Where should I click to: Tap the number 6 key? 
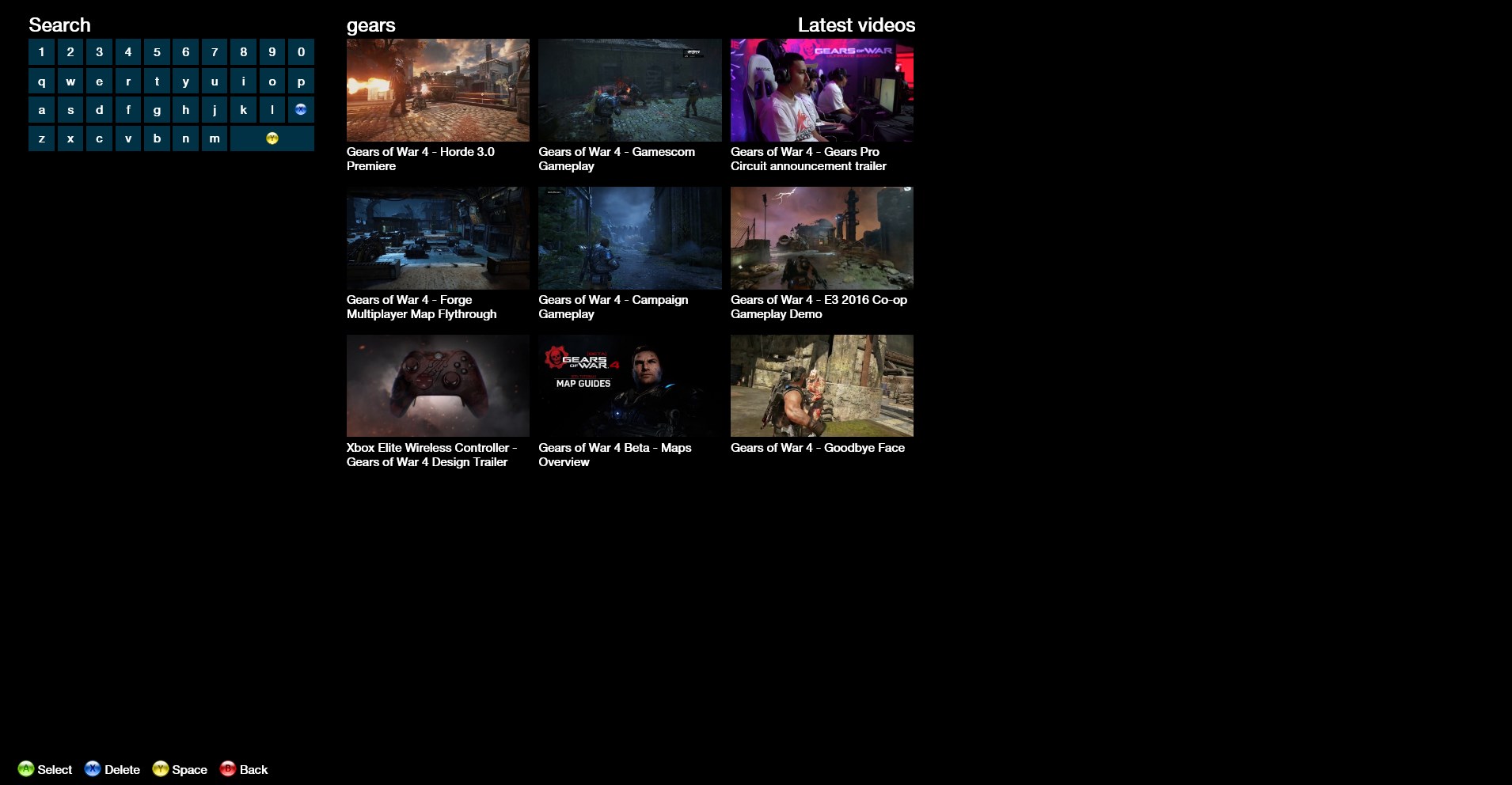tap(186, 52)
